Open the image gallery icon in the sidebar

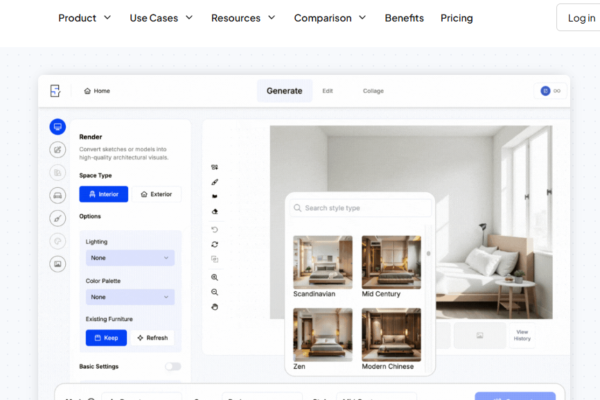(x=57, y=264)
